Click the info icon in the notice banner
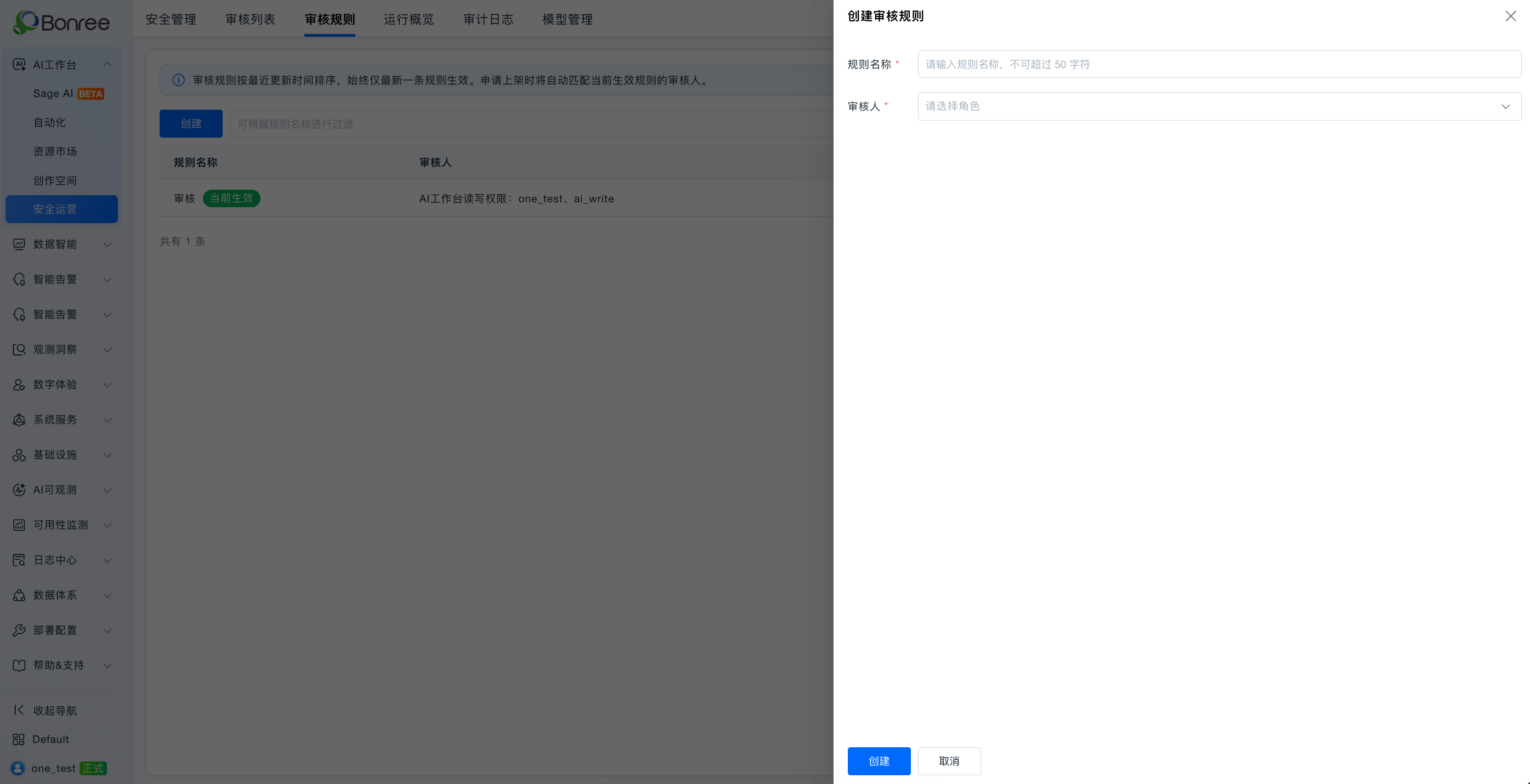 coord(178,80)
